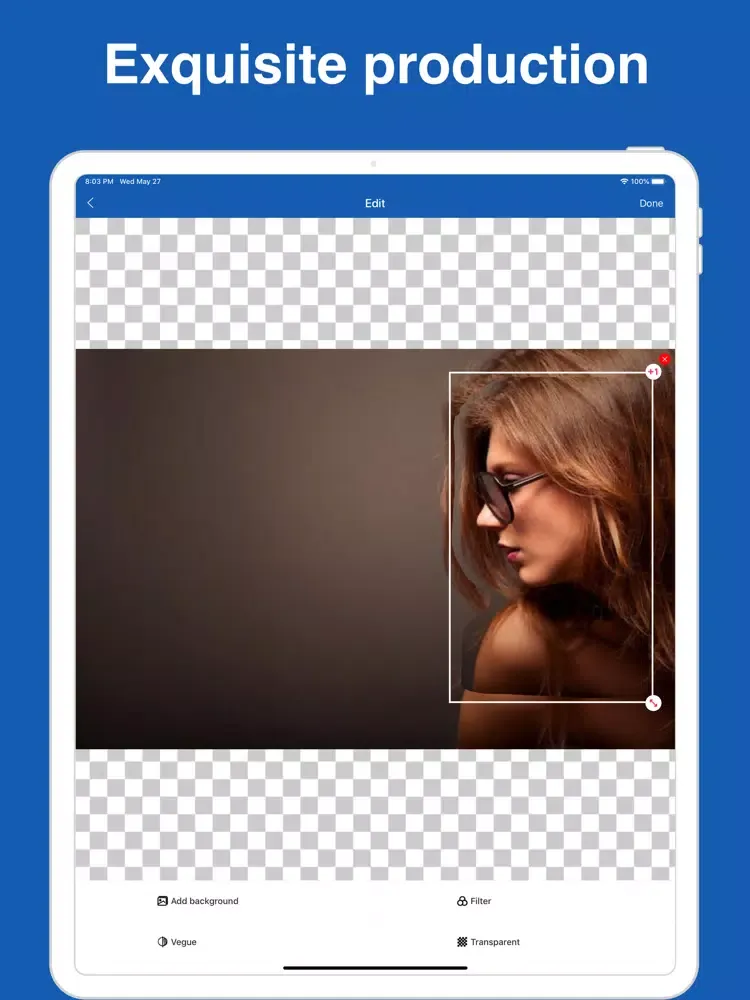This screenshot has height=1000, width=750.
Task: Open the Add background option
Action: pyautogui.click(x=198, y=901)
